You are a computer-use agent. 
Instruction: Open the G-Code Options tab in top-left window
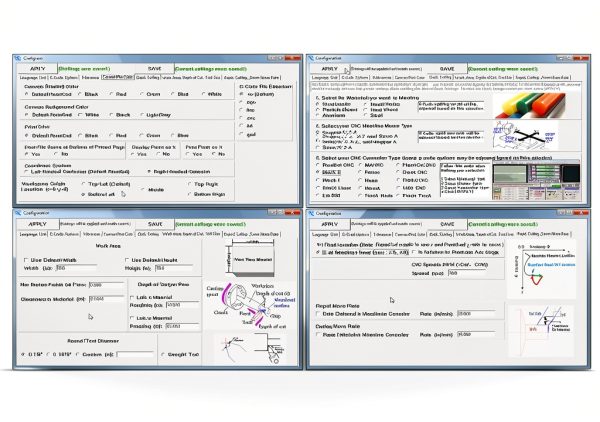(x=64, y=77)
